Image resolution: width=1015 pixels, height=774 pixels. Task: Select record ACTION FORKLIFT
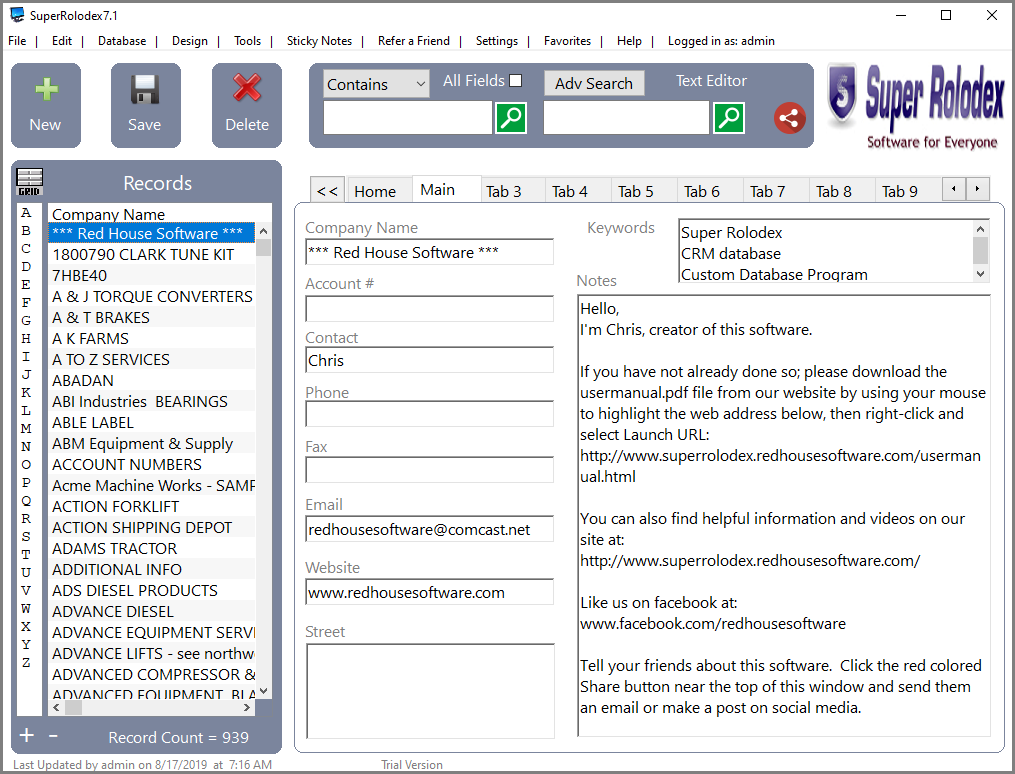coord(152,507)
